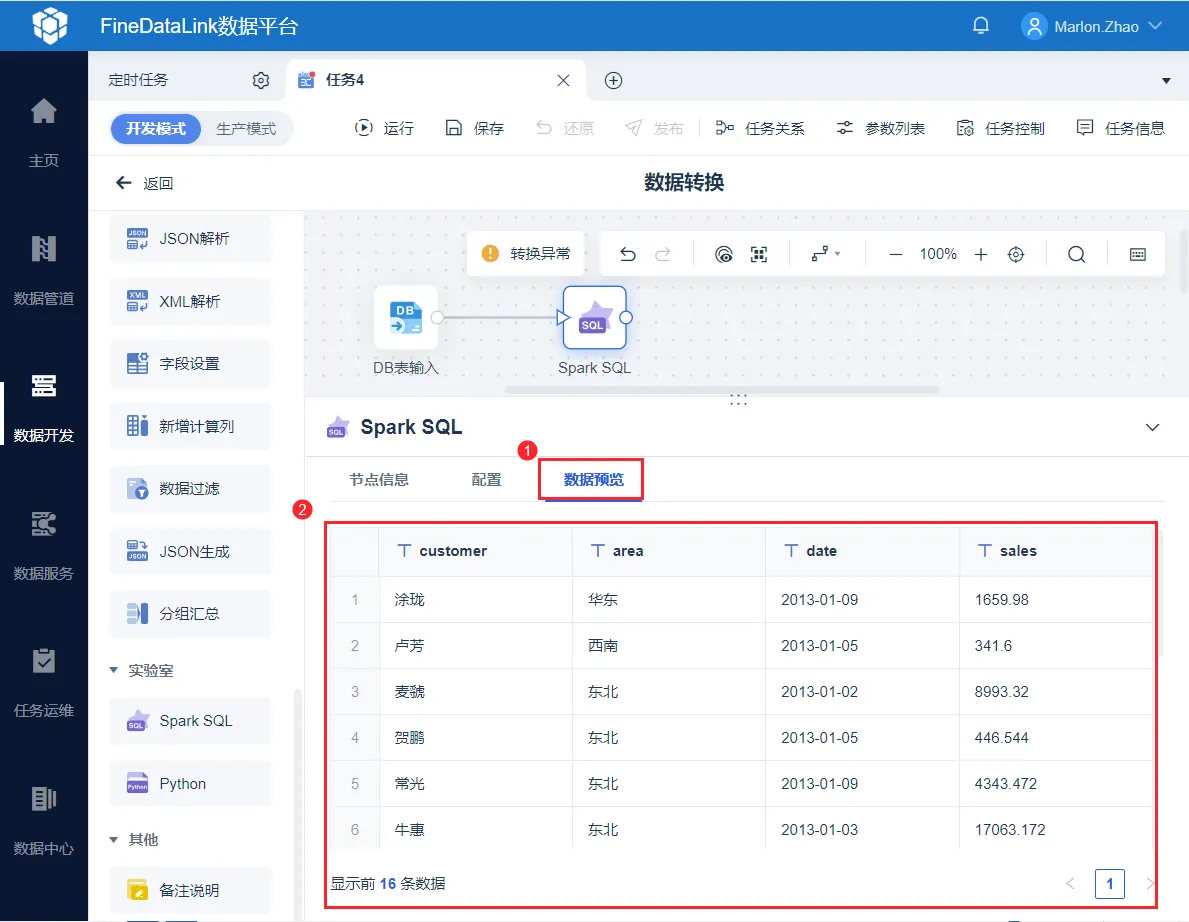Open the keyboard shortcuts icon
Screen dimensions: 1189x922
1137,254
